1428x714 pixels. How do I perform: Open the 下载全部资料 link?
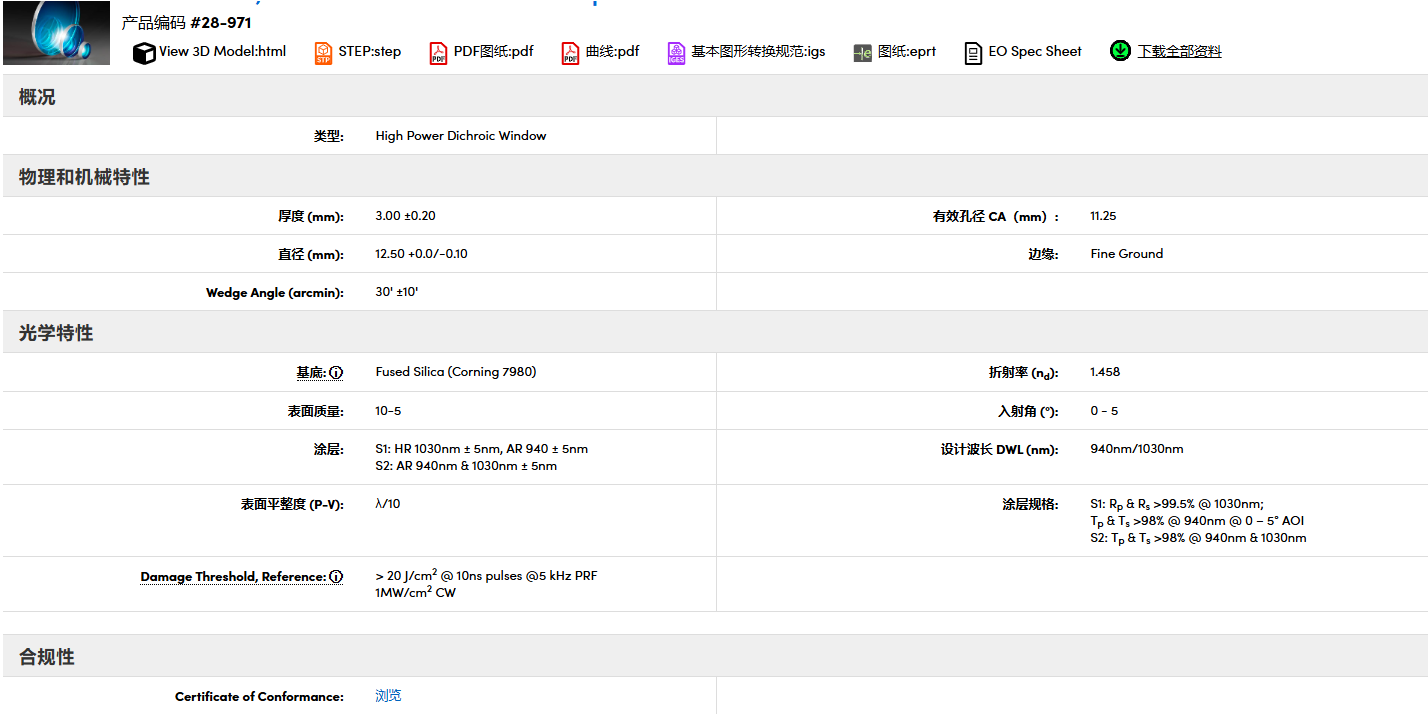[1179, 51]
